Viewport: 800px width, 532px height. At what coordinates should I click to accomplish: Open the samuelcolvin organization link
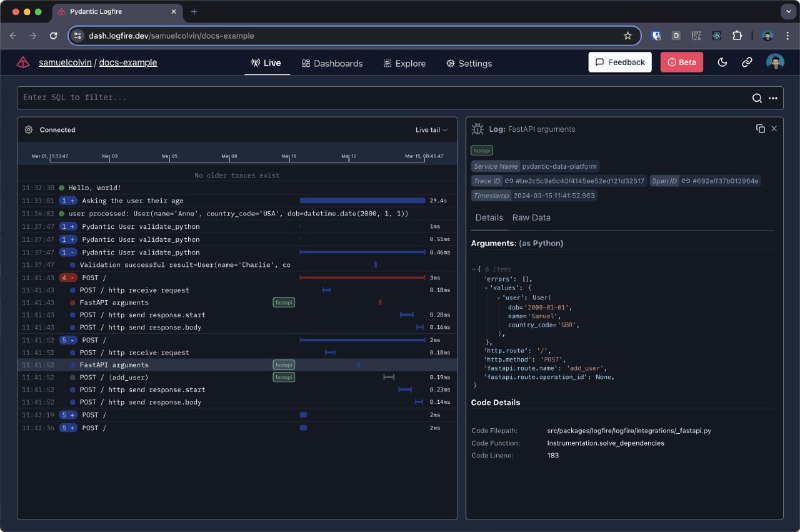[65, 63]
